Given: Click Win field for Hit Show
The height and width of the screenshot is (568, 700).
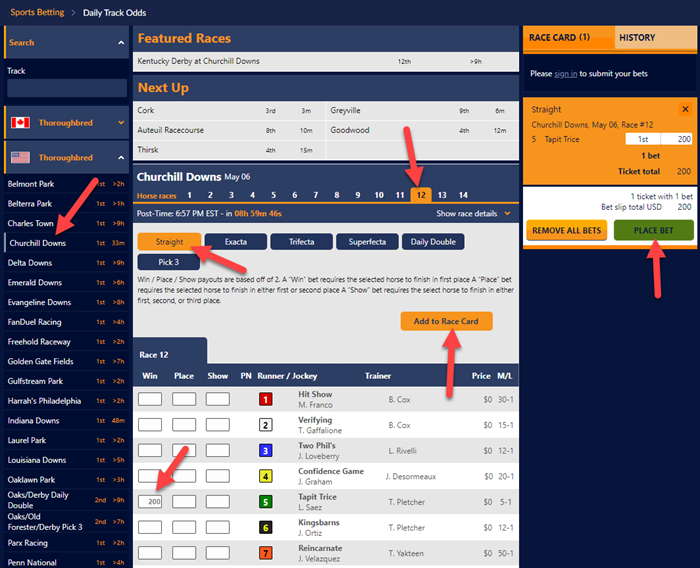Looking at the screenshot, I should click(x=150, y=399).
